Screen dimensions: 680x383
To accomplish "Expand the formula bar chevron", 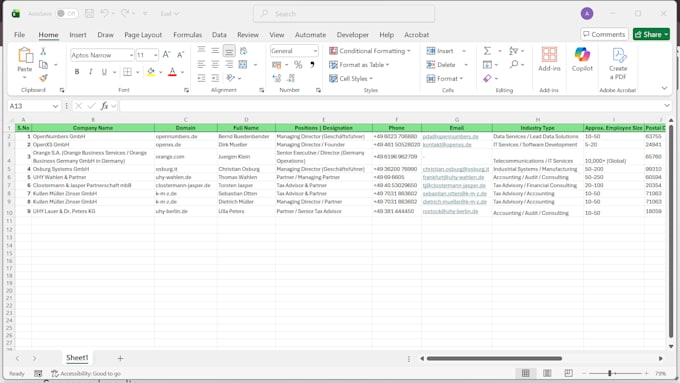I will click(x=667, y=105).
